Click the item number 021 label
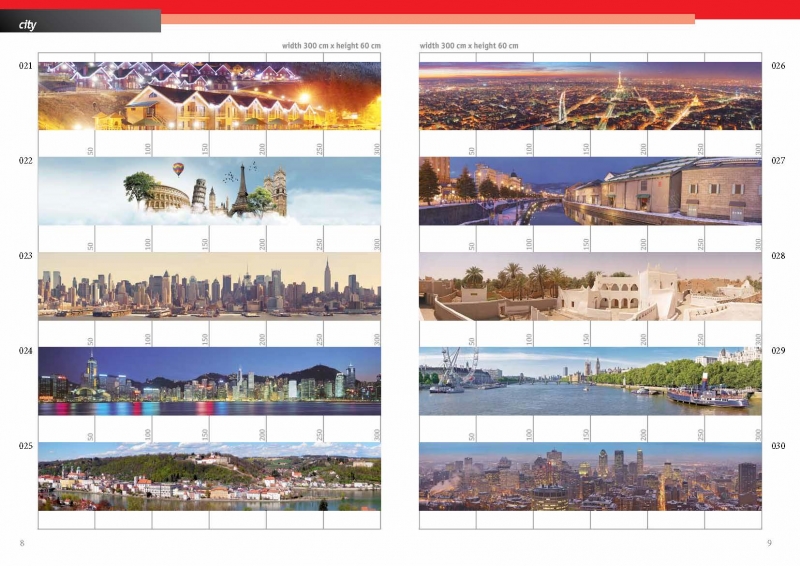The image size is (800, 566). pyautogui.click(x=25, y=66)
